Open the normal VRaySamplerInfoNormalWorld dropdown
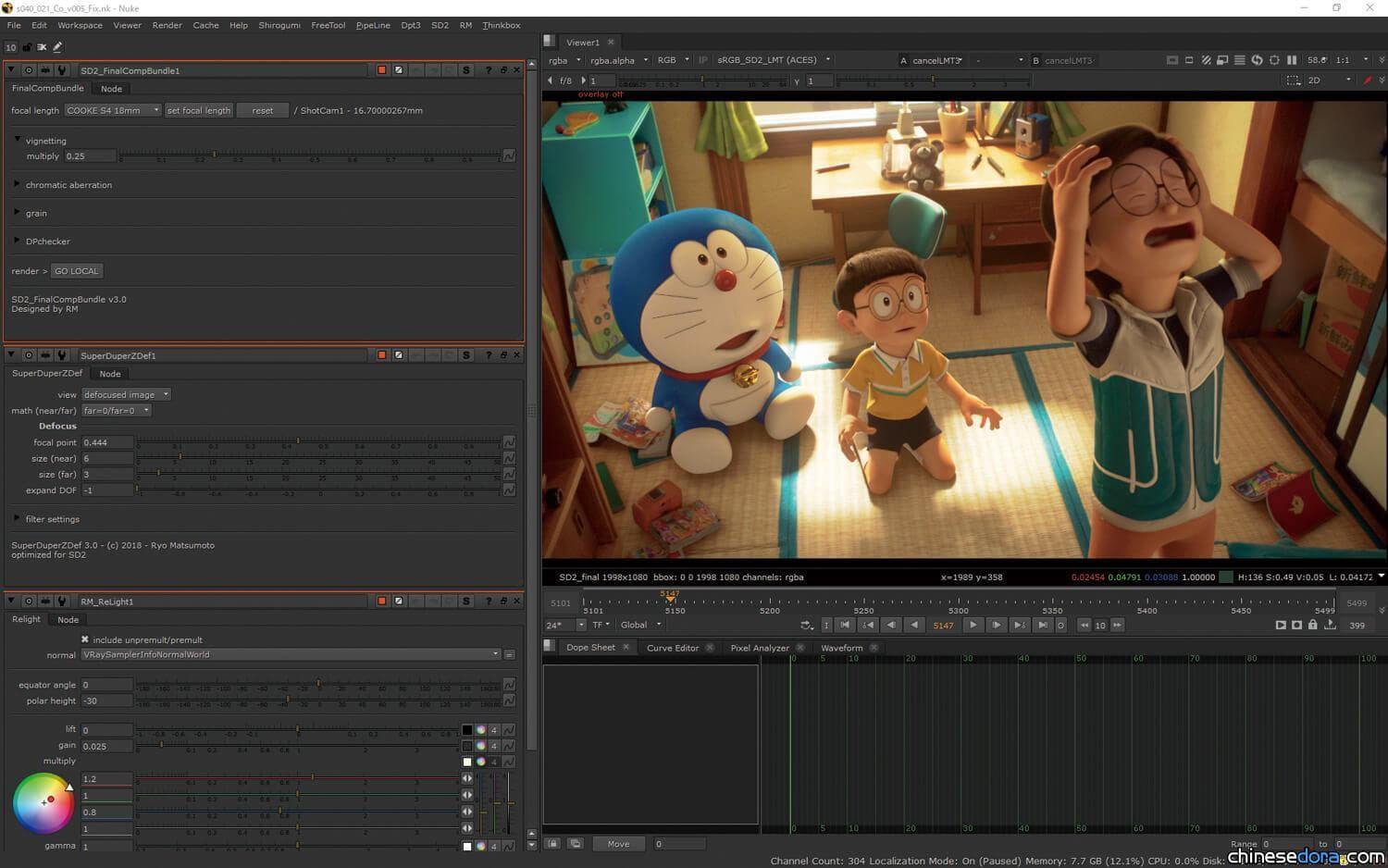This screenshot has height=868, width=1388. coord(291,654)
